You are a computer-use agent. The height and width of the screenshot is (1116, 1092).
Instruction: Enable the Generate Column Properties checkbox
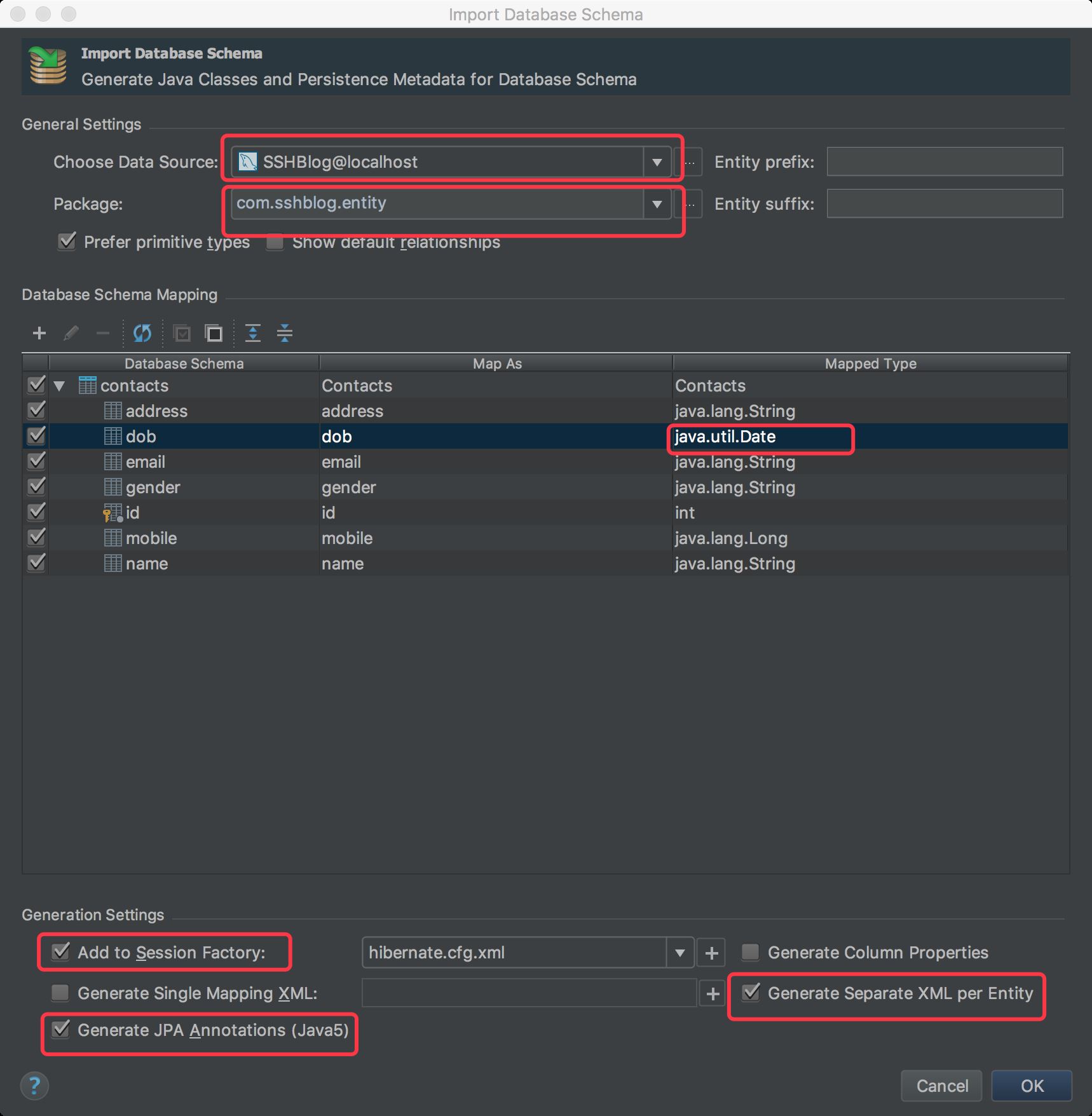coord(751,952)
